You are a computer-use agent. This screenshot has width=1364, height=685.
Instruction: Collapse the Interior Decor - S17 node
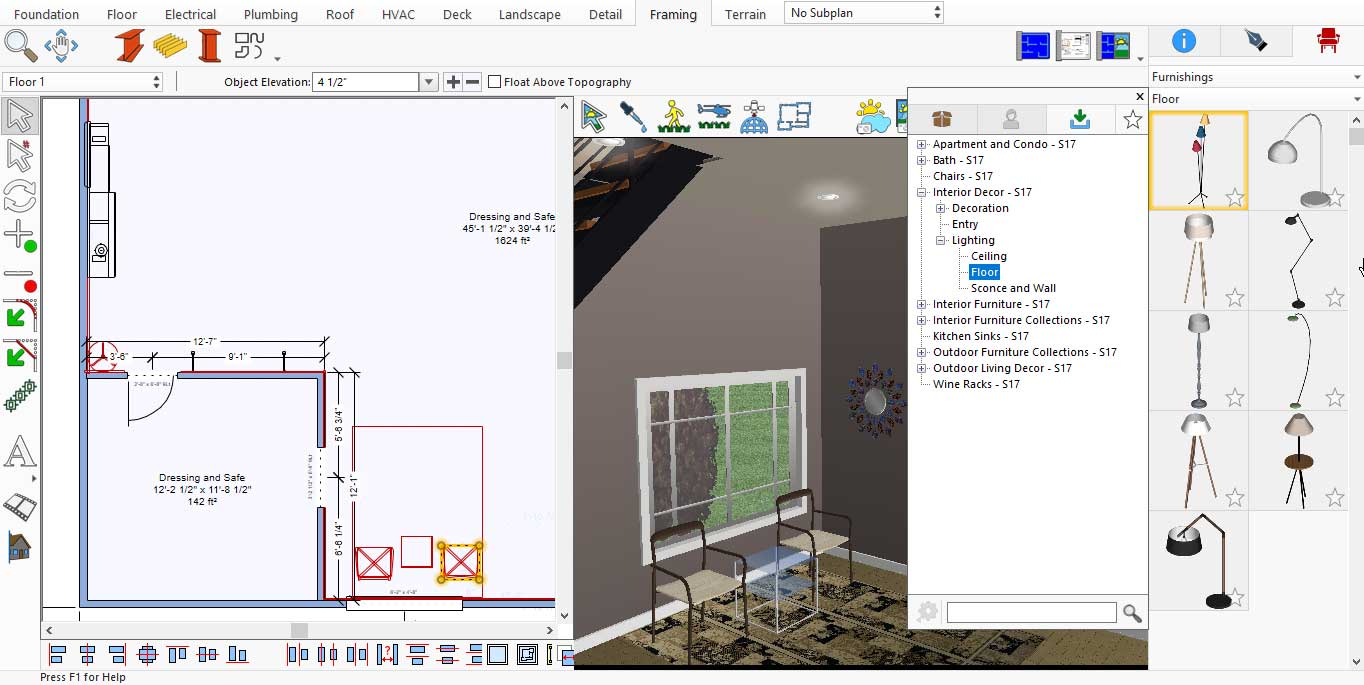coord(922,192)
